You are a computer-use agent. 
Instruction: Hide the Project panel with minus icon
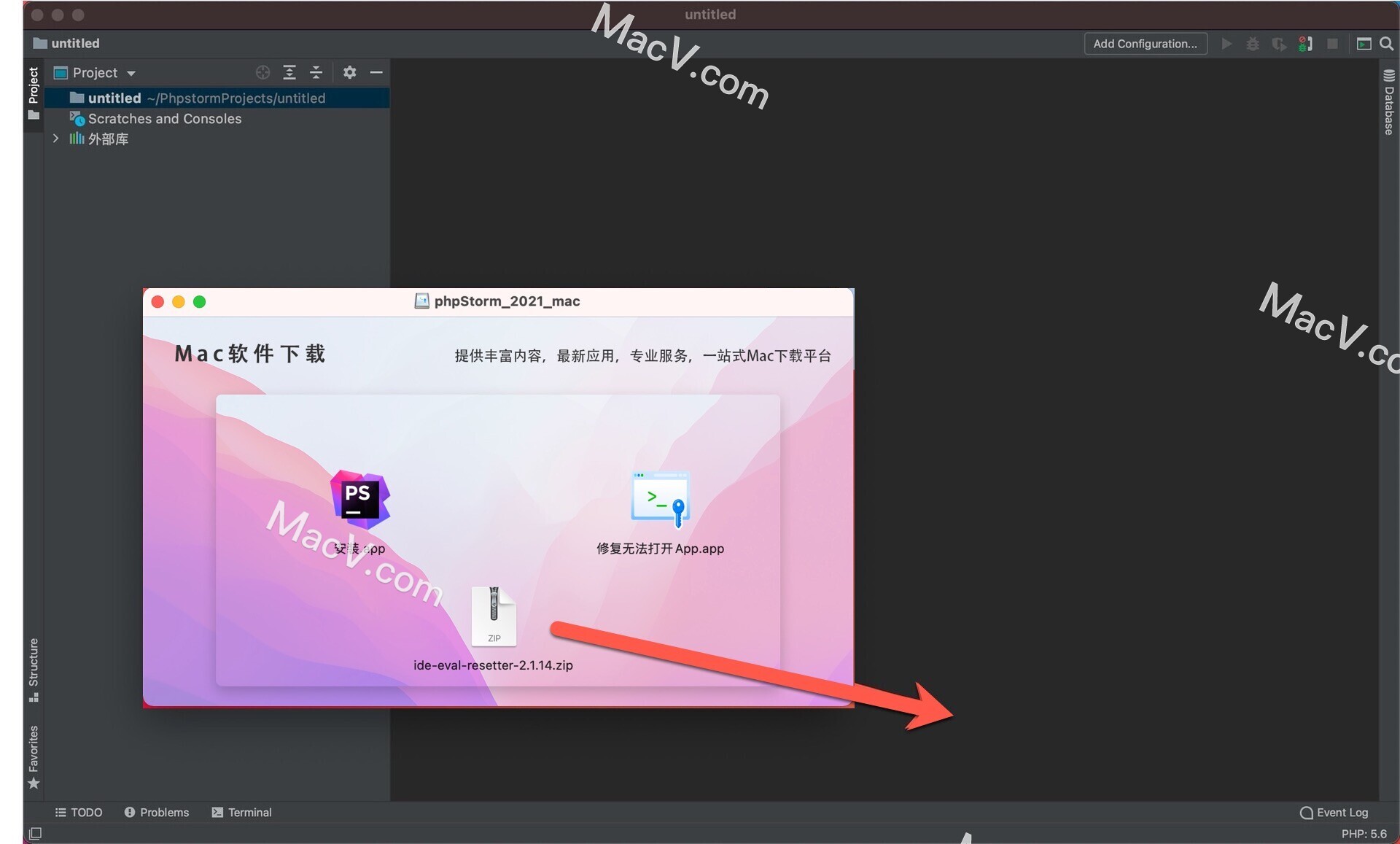click(376, 72)
